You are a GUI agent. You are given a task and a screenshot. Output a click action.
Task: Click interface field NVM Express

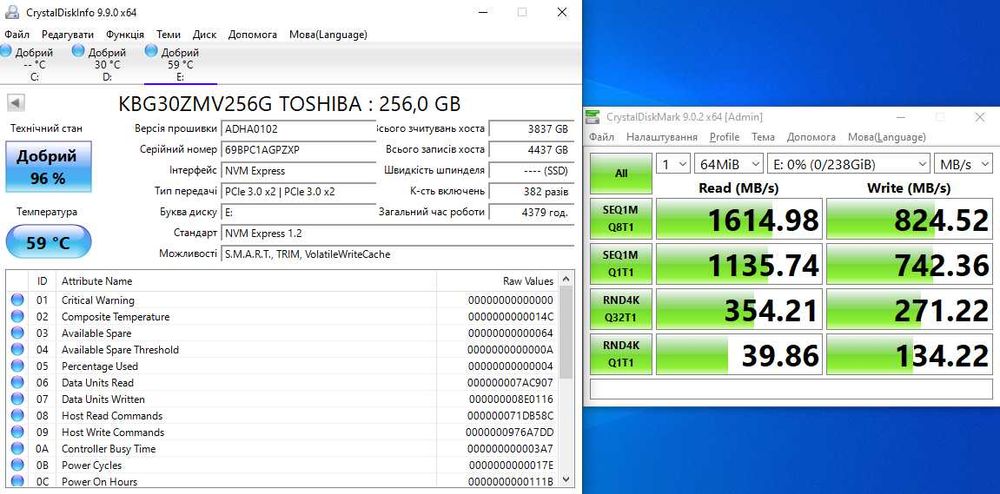(298, 171)
